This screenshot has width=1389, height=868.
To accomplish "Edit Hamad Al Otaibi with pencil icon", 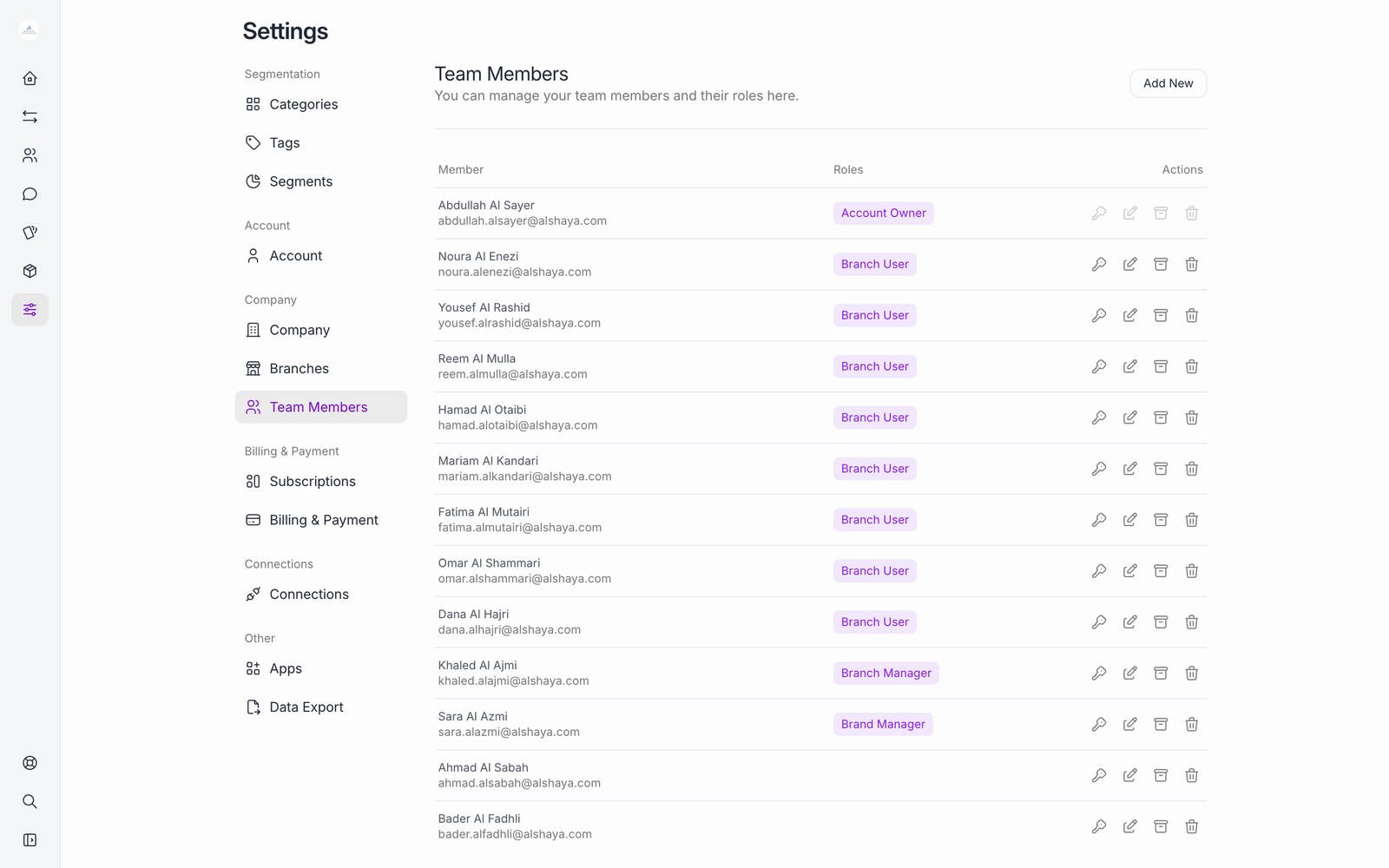I will (1129, 418).
